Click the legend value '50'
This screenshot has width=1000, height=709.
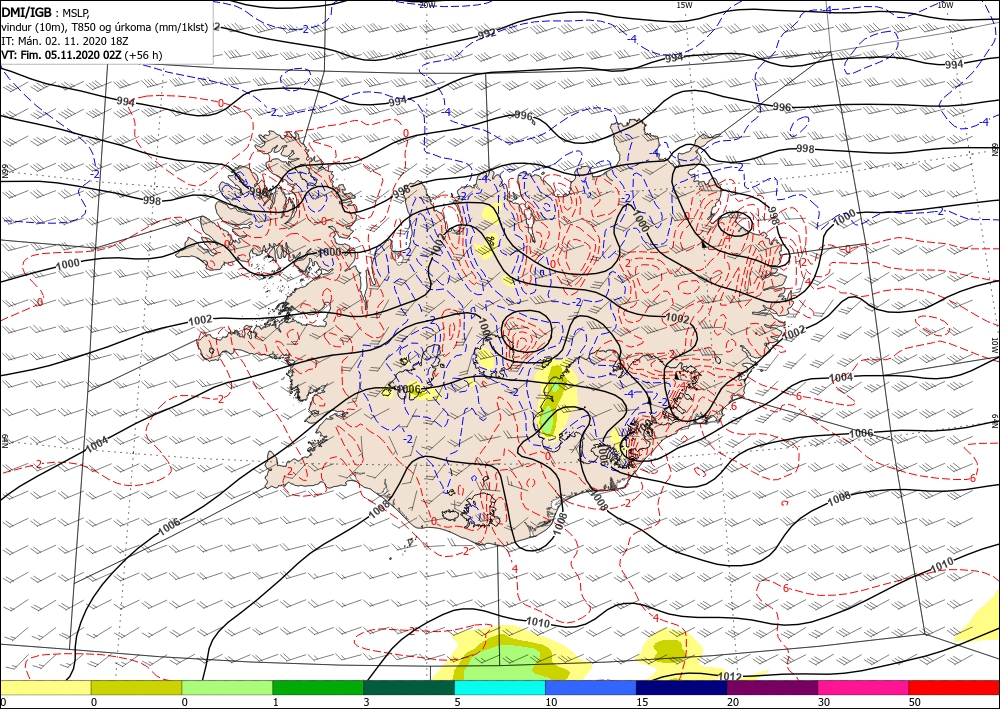[x=915, y=702]
